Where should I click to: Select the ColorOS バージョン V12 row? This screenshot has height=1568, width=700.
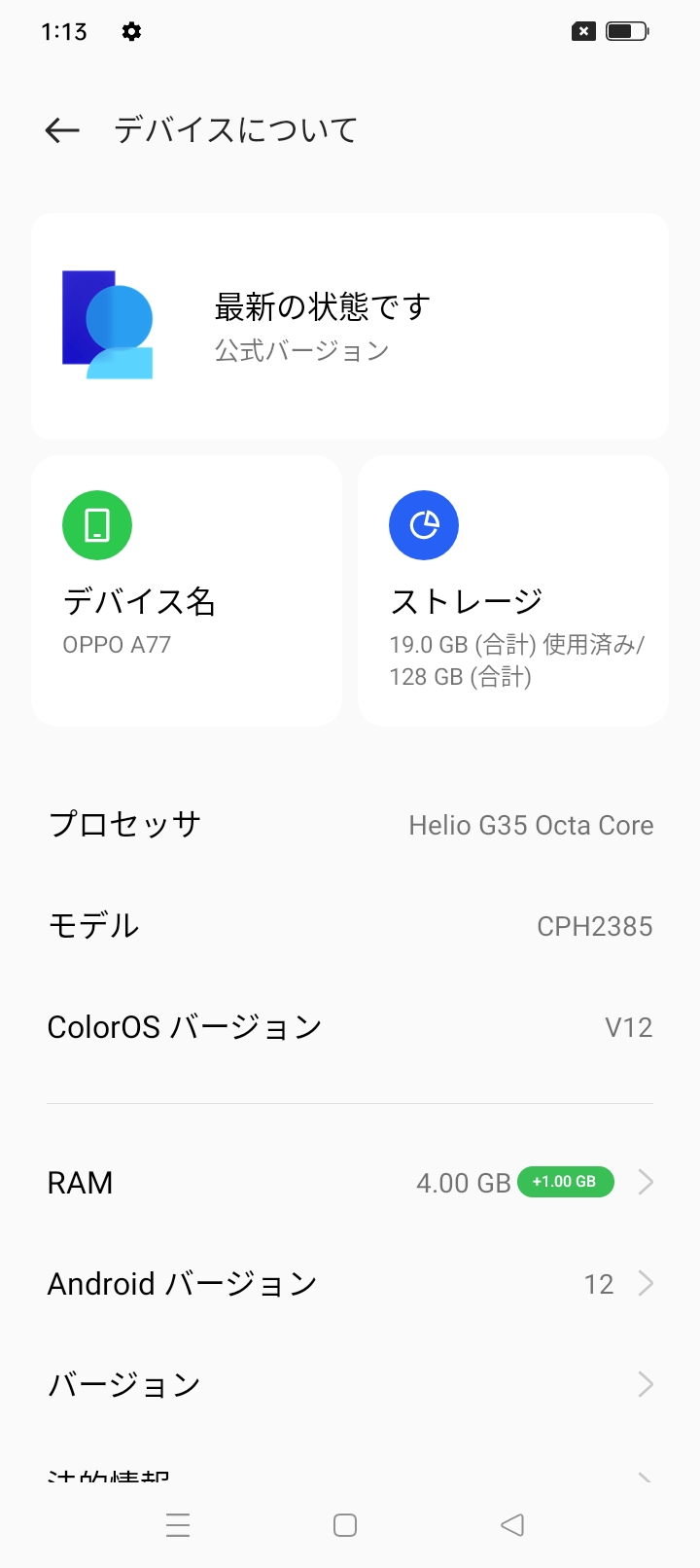coord(350,1027)
